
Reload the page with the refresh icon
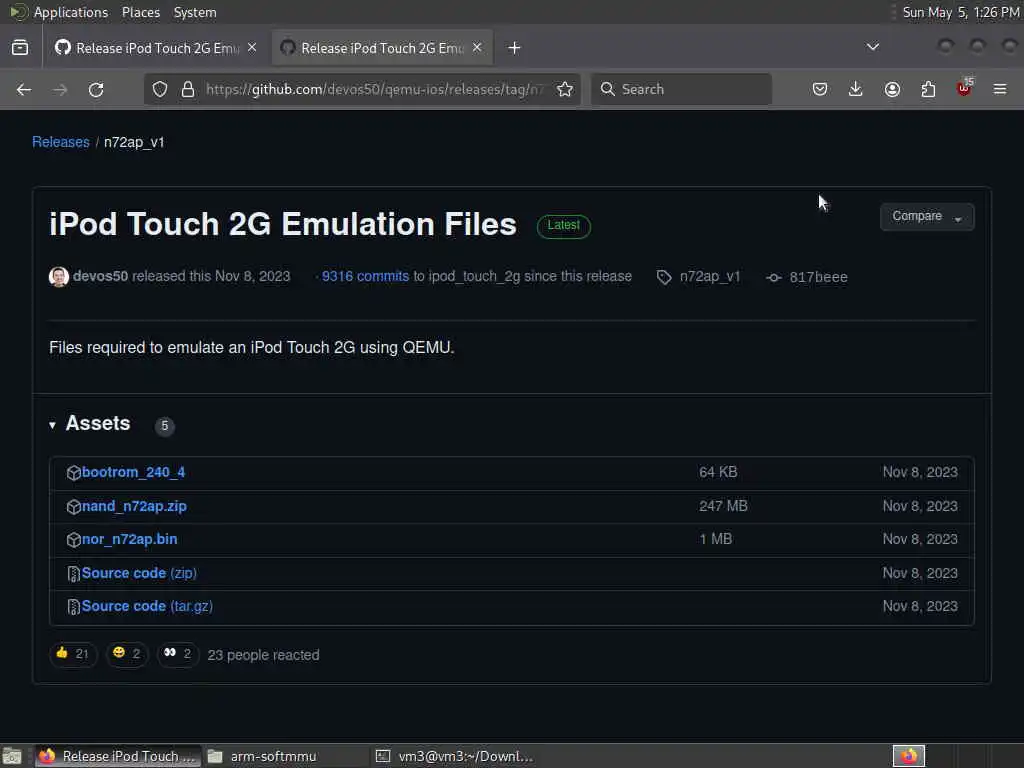tap(96, 89)
